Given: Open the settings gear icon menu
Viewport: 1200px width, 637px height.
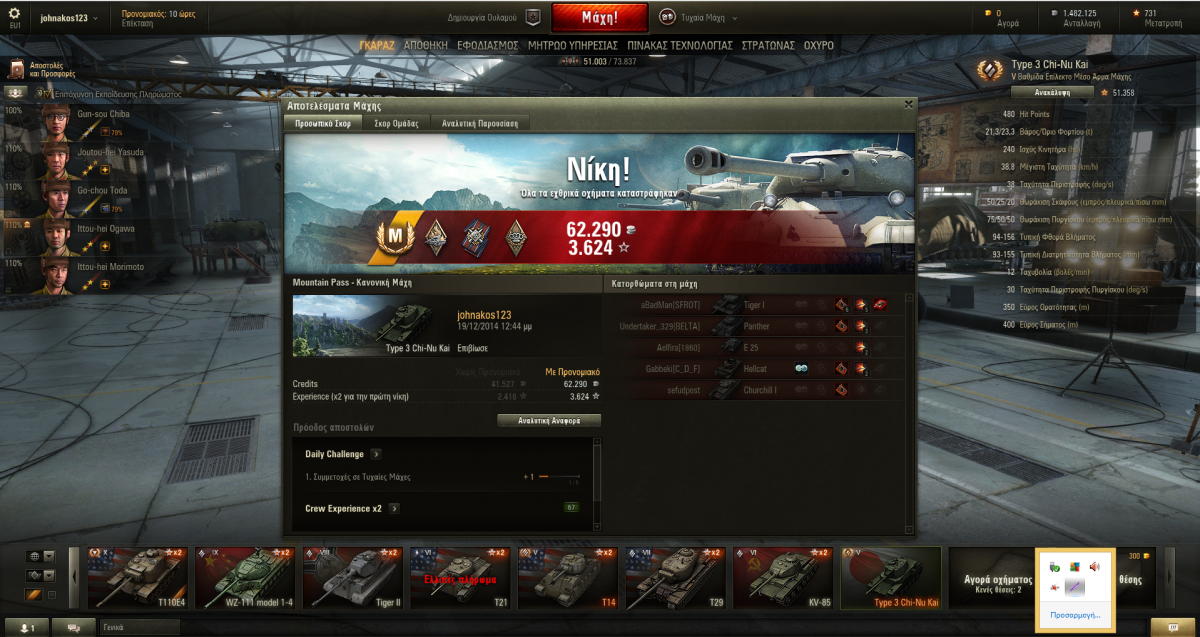Looking at the screenshot, I should tap(14, 15).
